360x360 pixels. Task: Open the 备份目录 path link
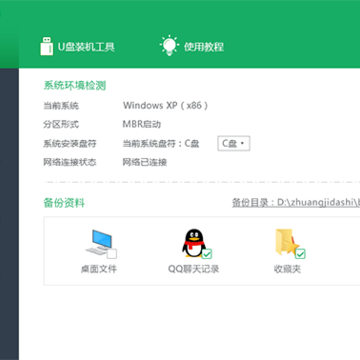click(296, 203)
